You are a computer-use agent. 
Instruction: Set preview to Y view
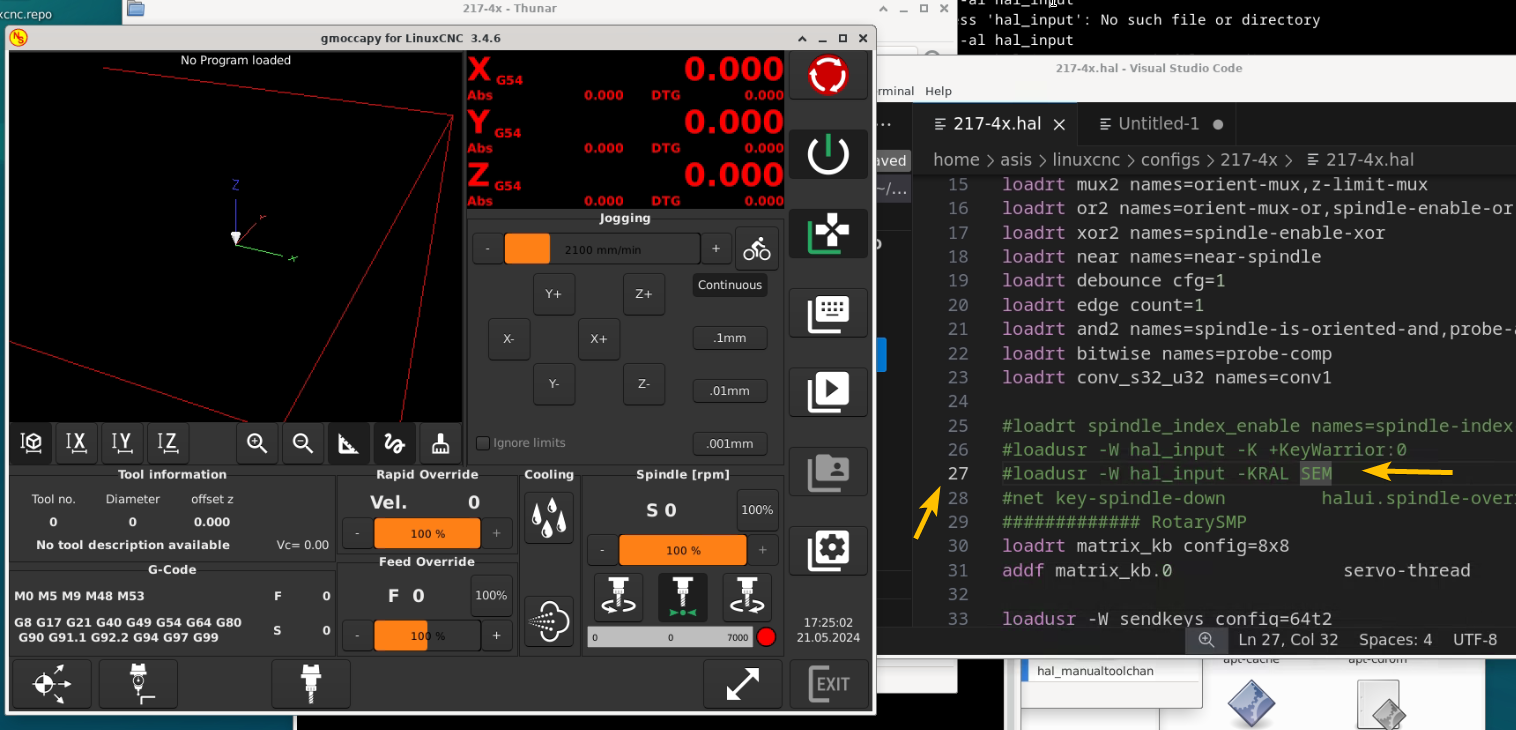122,443
